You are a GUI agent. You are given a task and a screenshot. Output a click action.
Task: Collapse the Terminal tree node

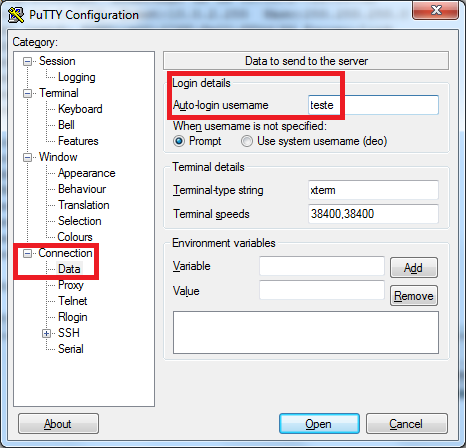coord(27,93)
